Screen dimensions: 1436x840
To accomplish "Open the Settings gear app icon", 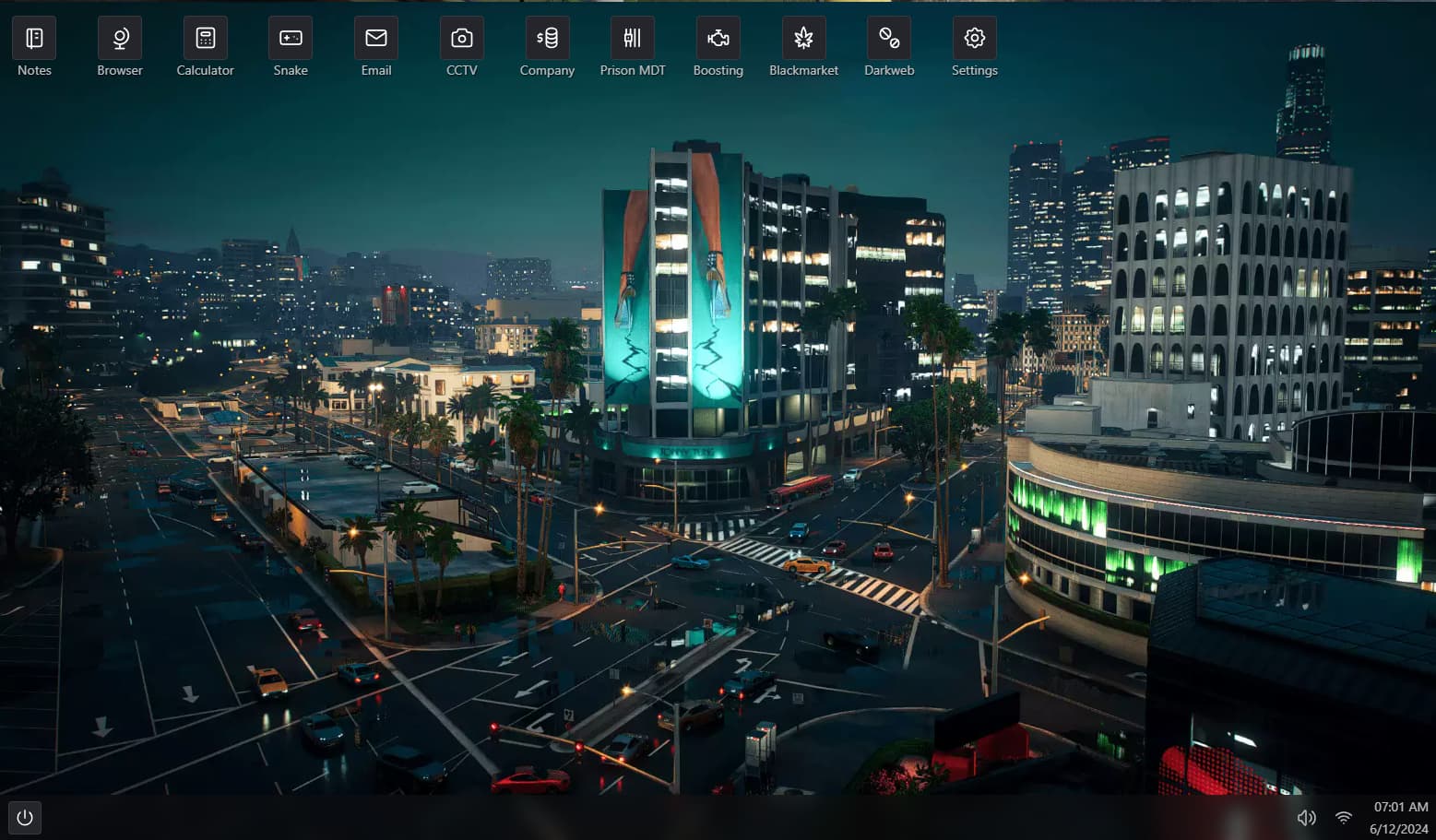I will pos(975,38).
